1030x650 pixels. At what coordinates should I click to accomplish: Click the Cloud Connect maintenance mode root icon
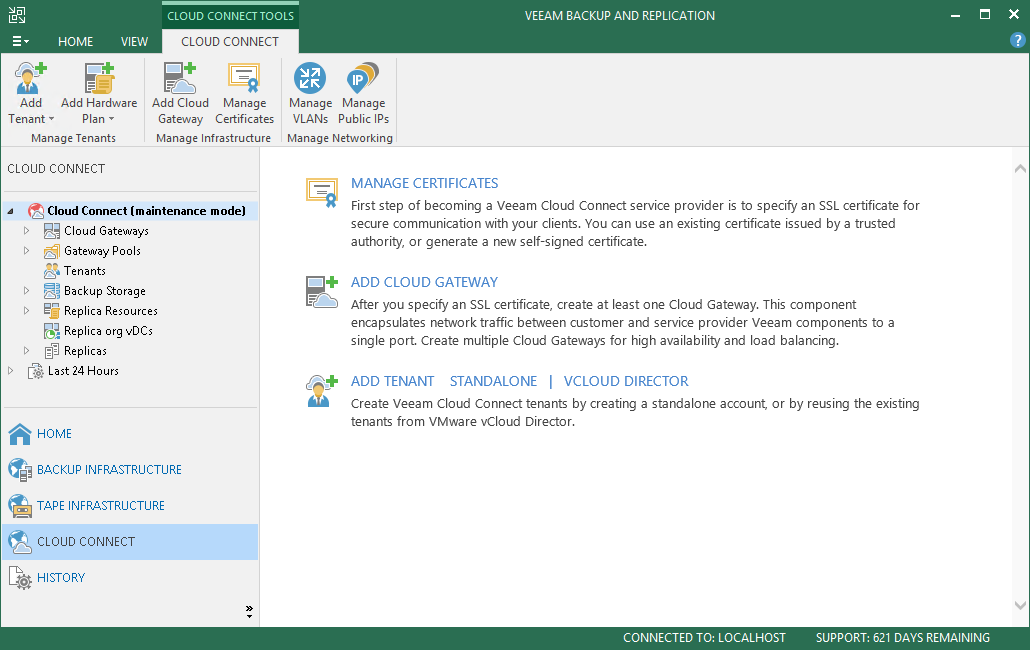(35, 211)
